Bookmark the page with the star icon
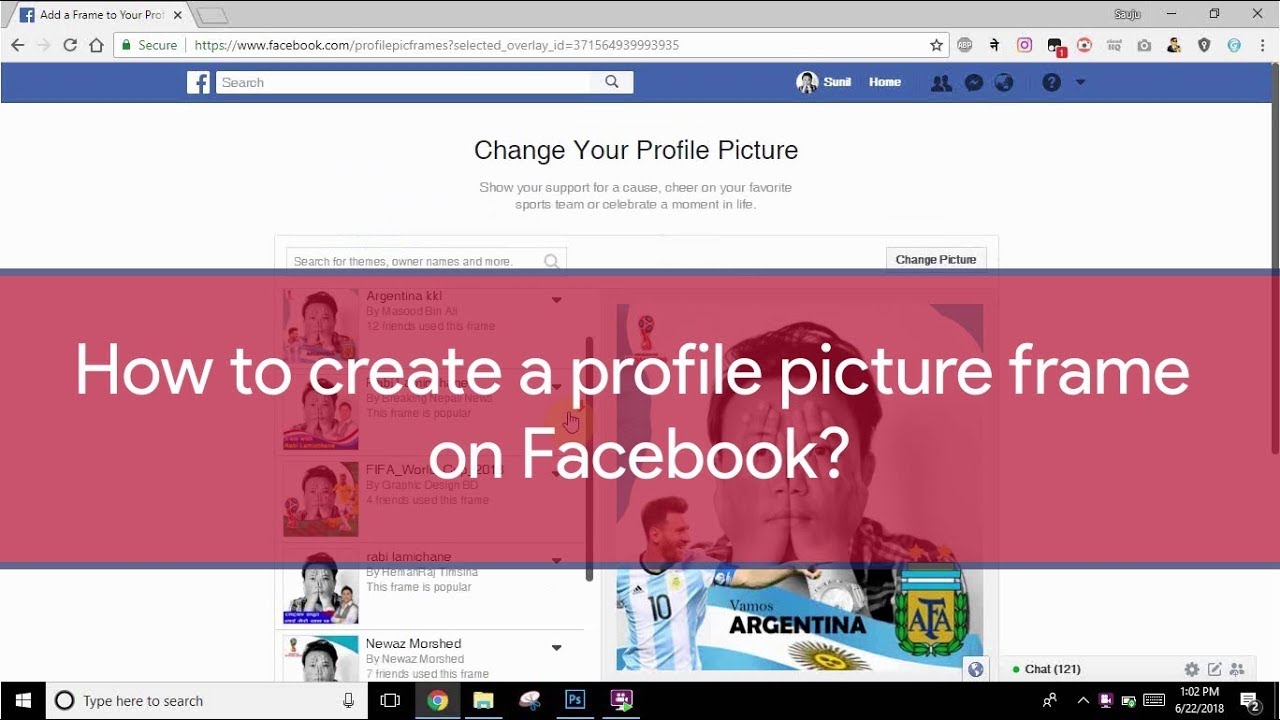Screen dimensions: 1280x720 pyautogui.click(x=936, y=45)
